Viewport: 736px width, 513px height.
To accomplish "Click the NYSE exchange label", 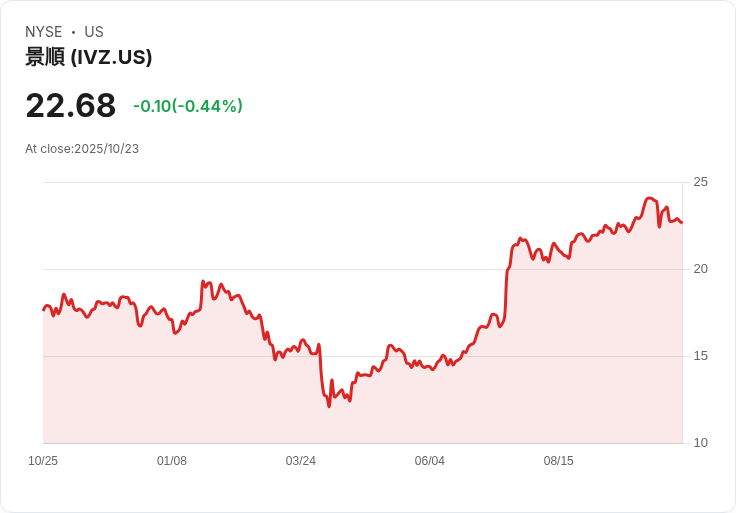I will click(x=44, y=32).
